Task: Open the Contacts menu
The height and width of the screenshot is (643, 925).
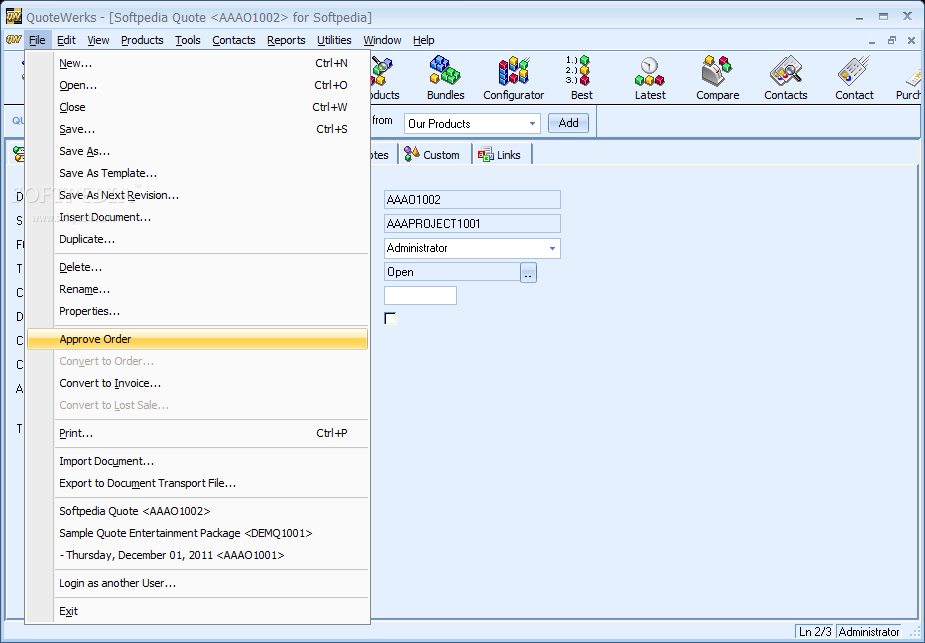Action: [234, 40]
